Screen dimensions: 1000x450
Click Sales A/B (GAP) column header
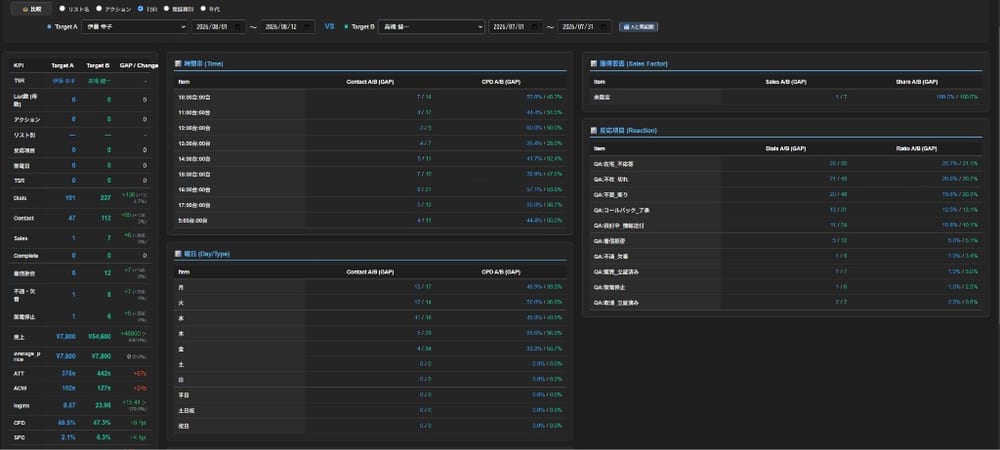click(x=786, y=82)
